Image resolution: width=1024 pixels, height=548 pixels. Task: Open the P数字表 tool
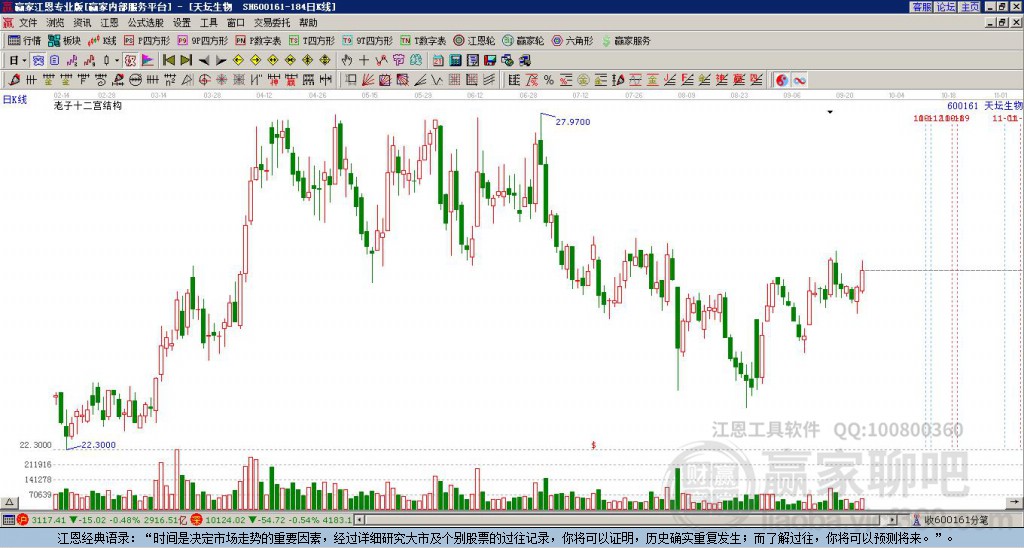click(258, 40)
